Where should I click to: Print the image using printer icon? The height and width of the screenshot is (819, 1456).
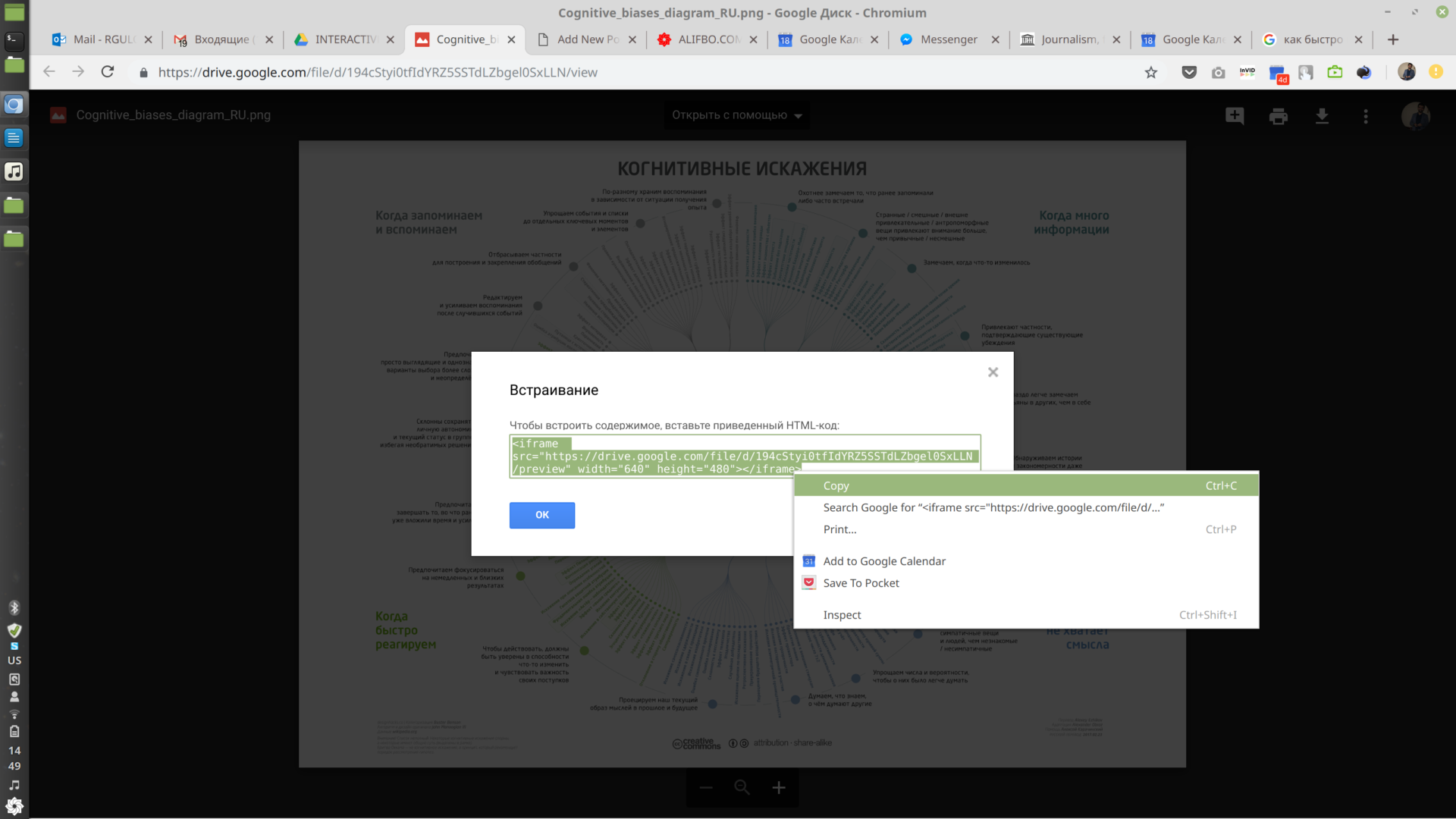[x=1279, y=116]
